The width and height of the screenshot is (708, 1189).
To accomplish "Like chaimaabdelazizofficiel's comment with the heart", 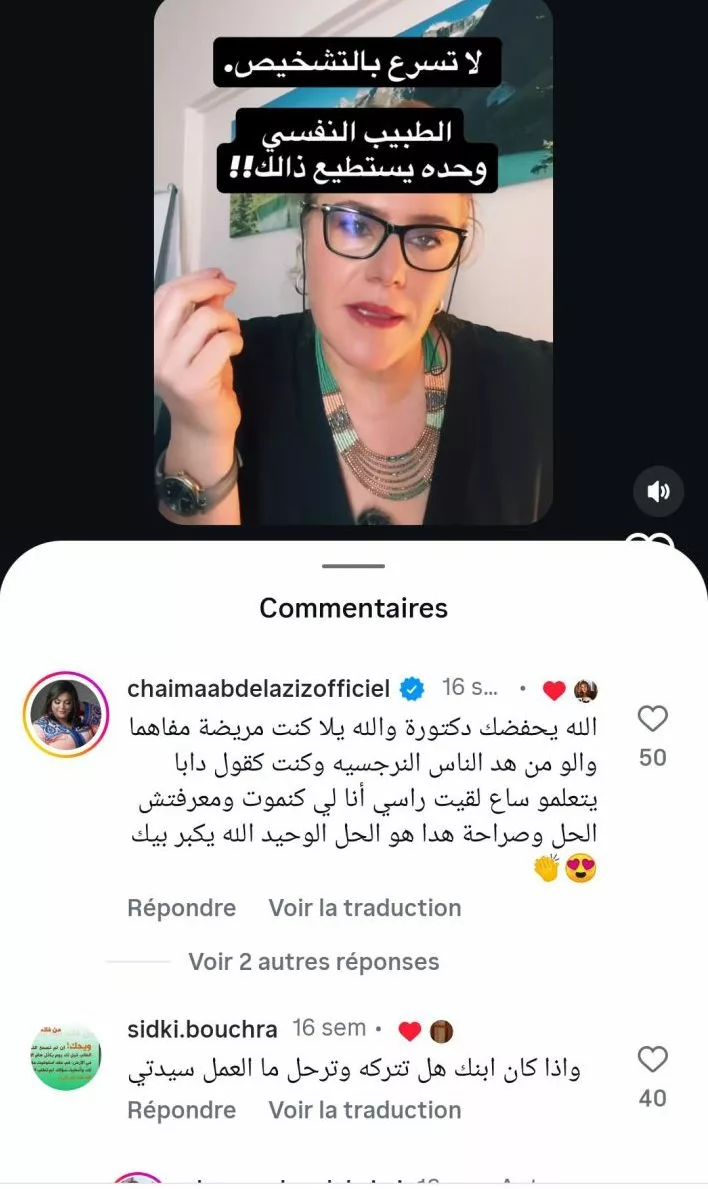I will pyautogui.click(x=652, y=718).
